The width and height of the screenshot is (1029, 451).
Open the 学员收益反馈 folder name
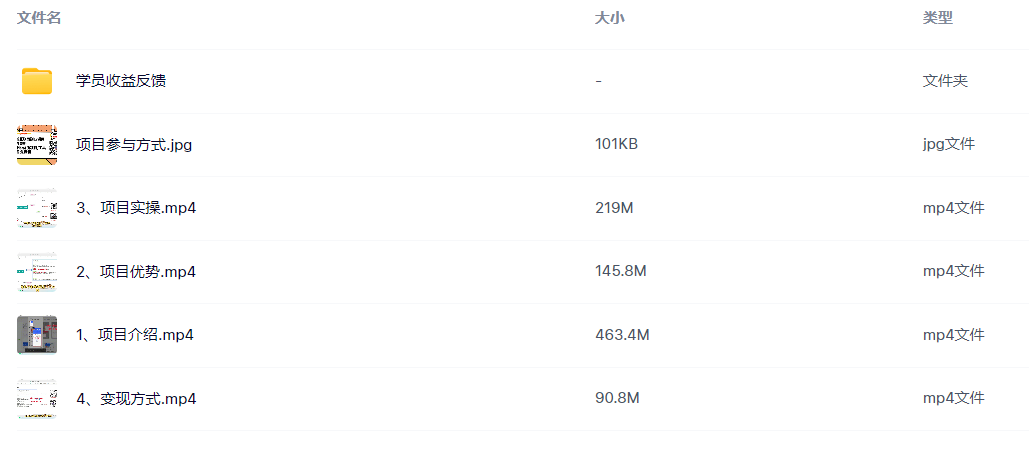tap(121, 81)
